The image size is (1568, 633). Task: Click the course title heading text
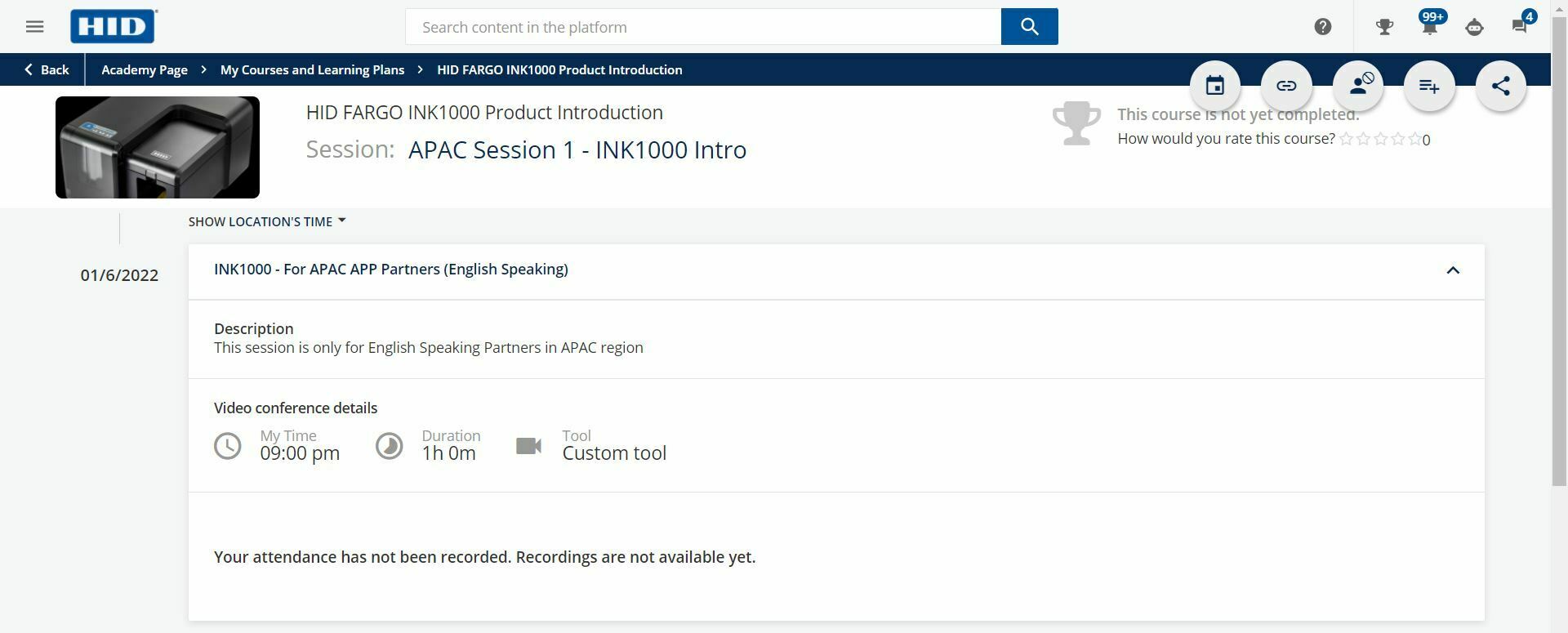484,113
